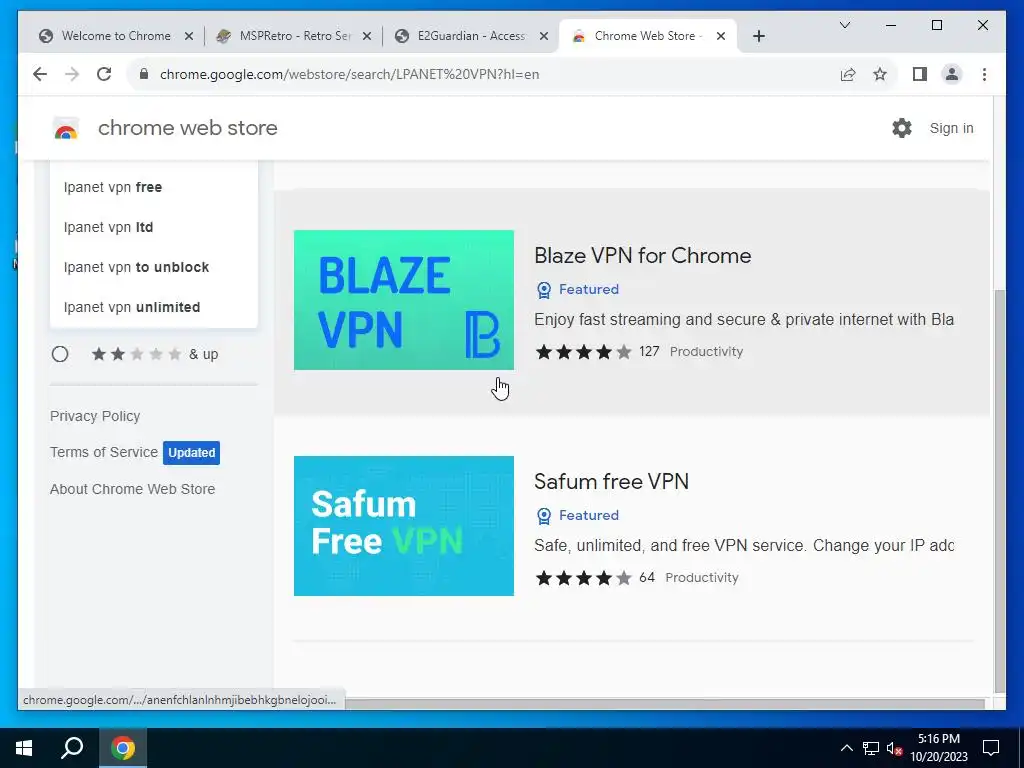
Task: Click Featured badge under Safum VPN
Action: [x=577, y=515]
